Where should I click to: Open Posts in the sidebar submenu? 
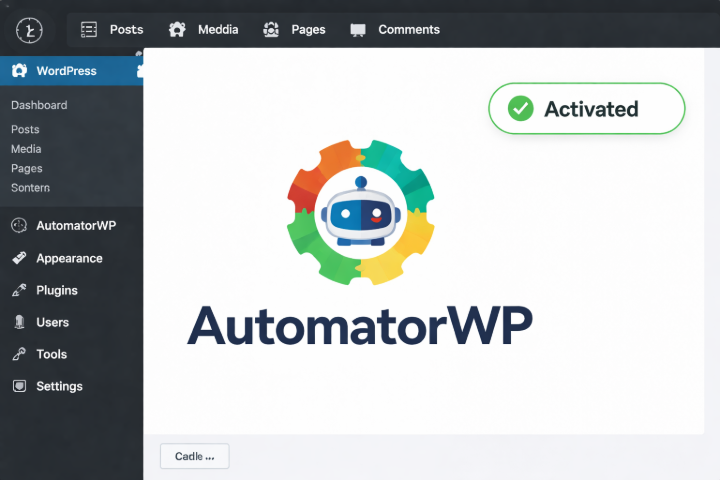(x=25, y=129)
